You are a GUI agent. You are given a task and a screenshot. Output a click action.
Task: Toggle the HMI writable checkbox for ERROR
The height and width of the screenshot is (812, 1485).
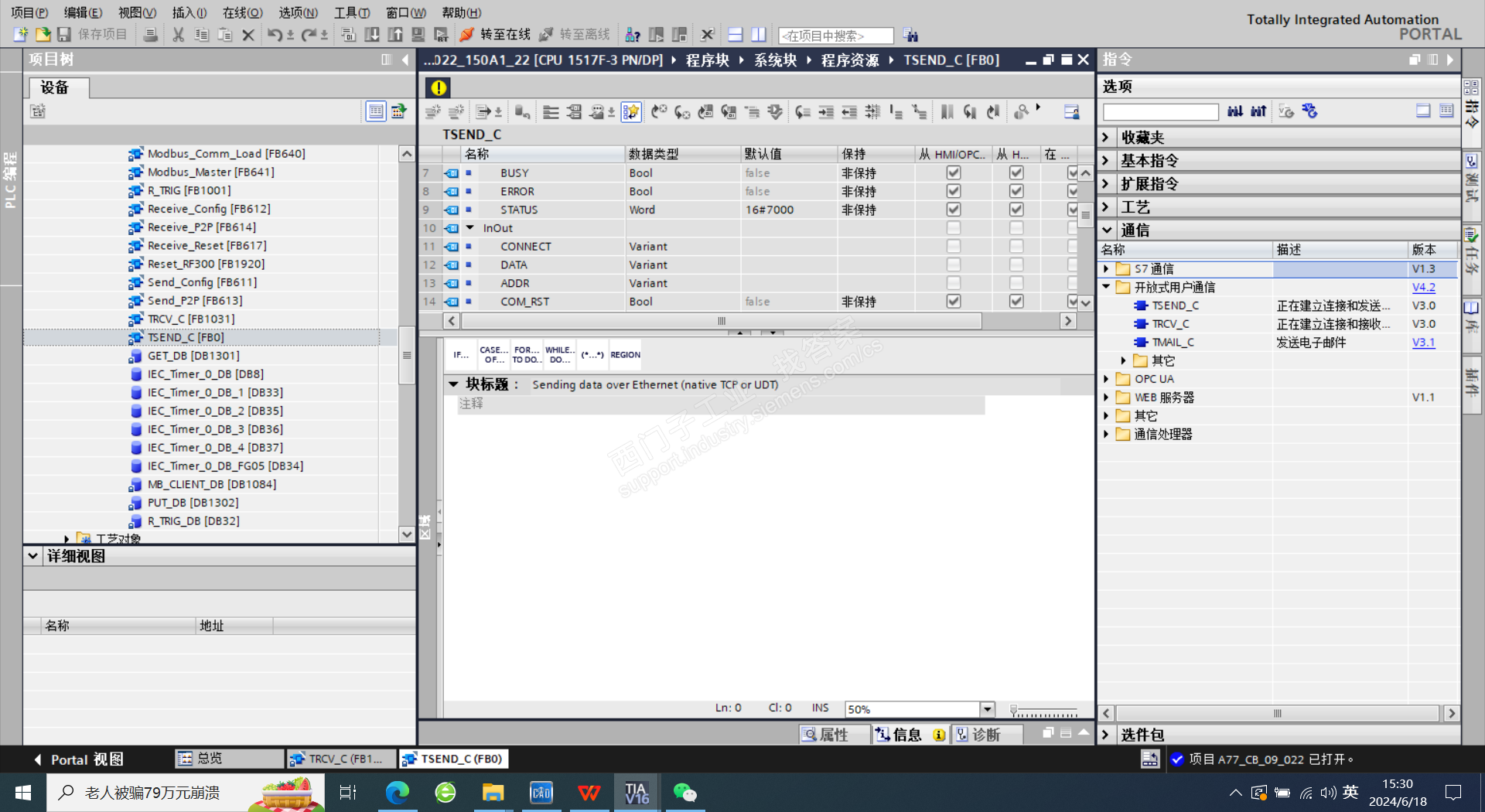pyautogui.click(x=1016, y=191)
